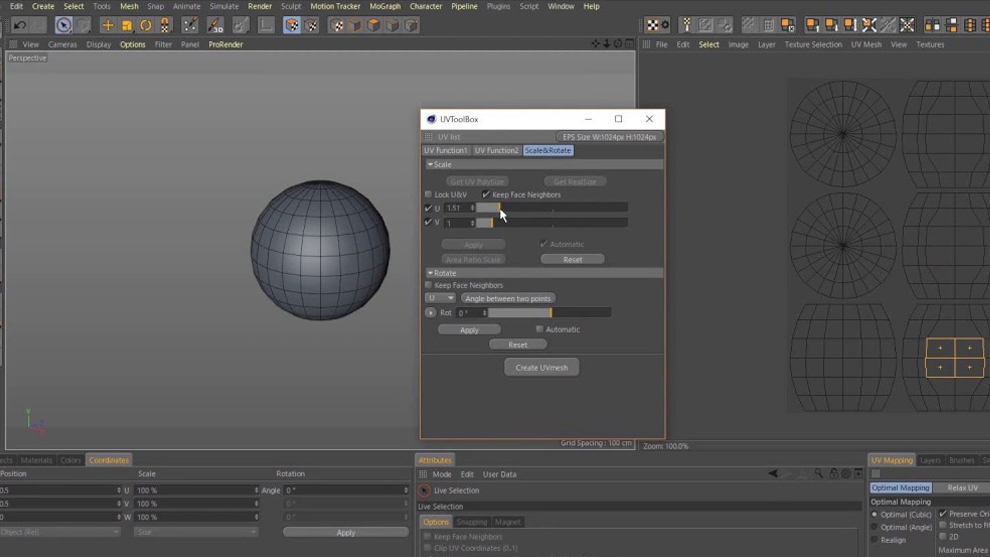Switch to UV Function1 tab
This screenshot has width=990, height=557.
[446, 150]
